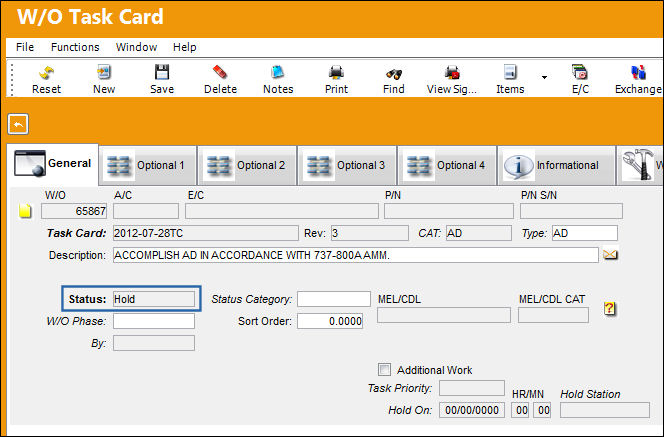The height and width of the screenshot is (437, 664).
Task: Print the task card
Action: [336, 72]
